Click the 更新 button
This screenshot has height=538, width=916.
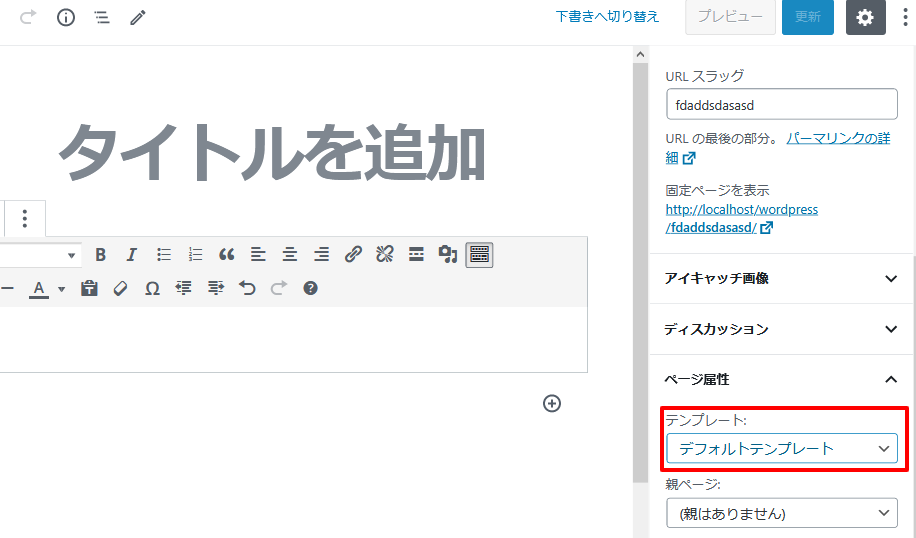tap(808, 17)
